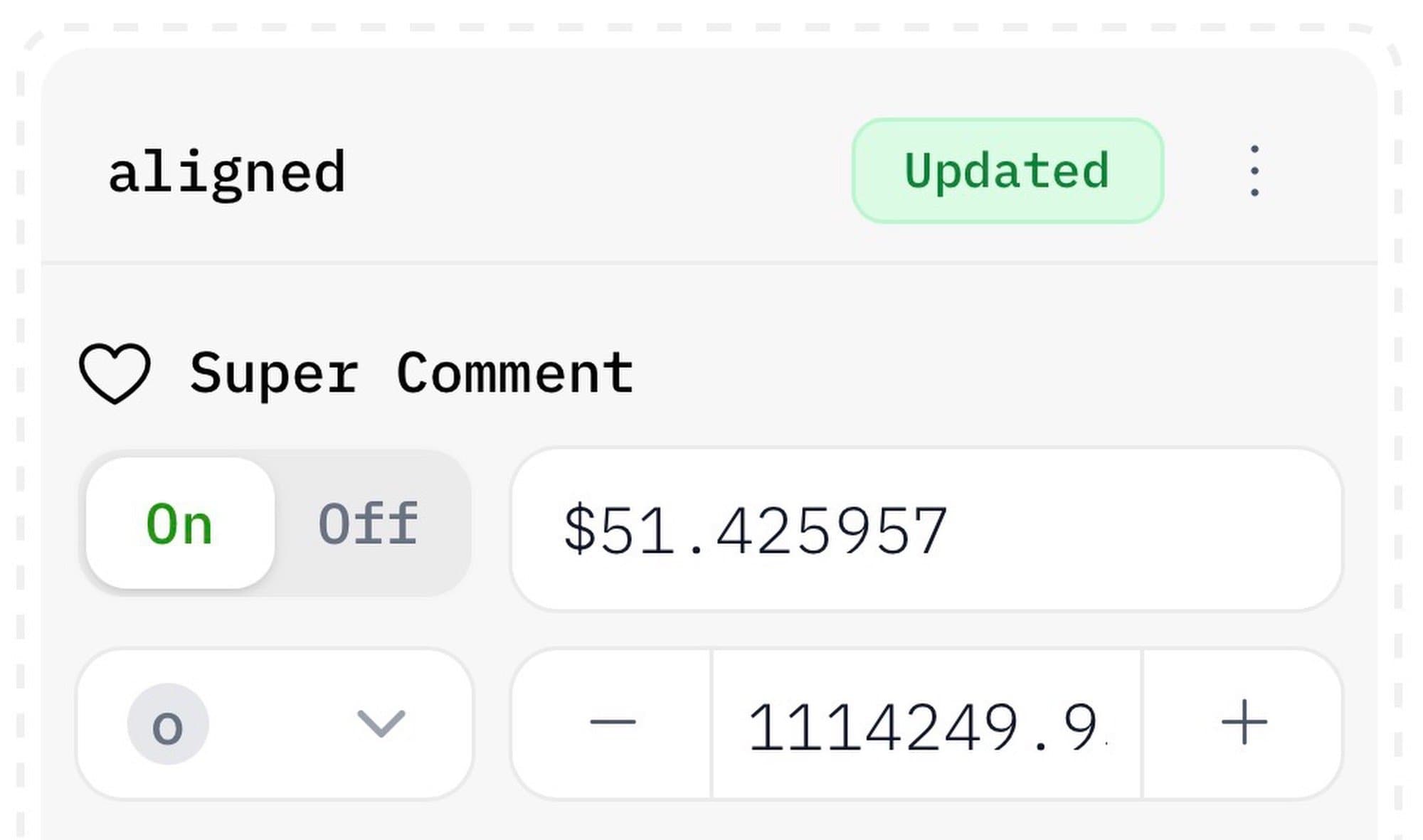Increment the 1114249.9 value with plus
Viewport: 1423px width, 840px height.
[x=1243, y=724]
